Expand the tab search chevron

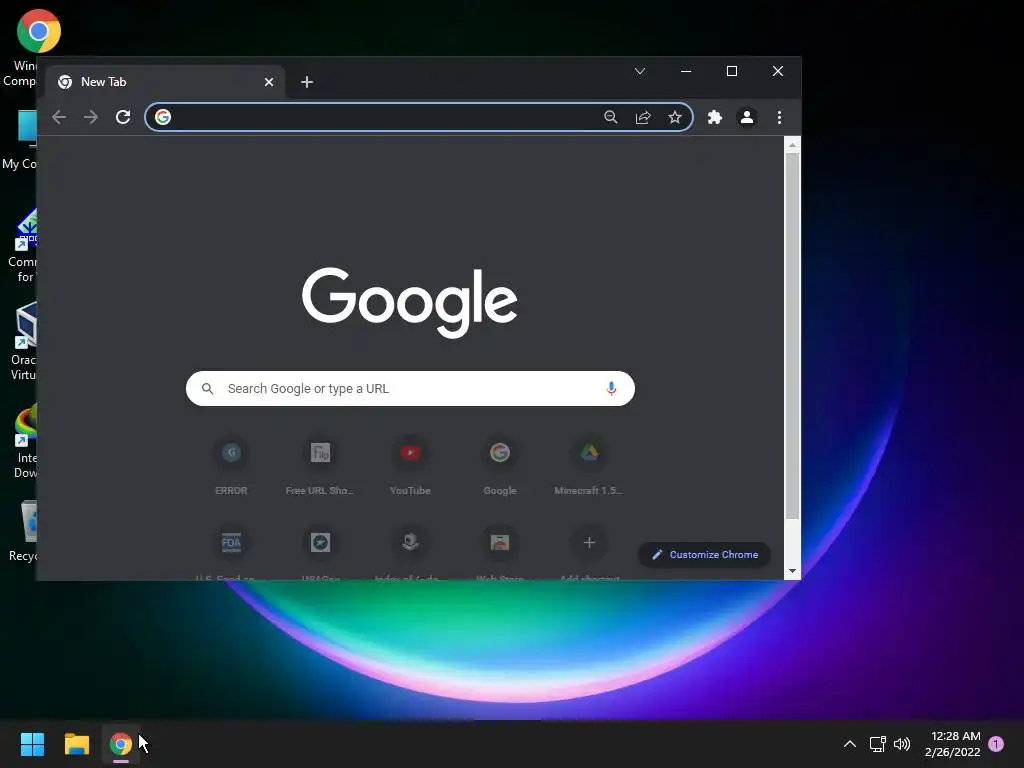click(x=640, y=71)
